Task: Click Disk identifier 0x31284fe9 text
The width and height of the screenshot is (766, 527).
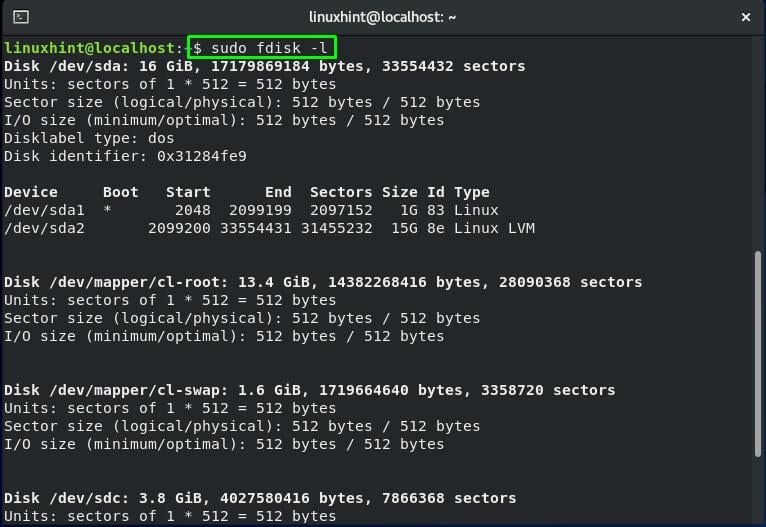Action: 125,156
